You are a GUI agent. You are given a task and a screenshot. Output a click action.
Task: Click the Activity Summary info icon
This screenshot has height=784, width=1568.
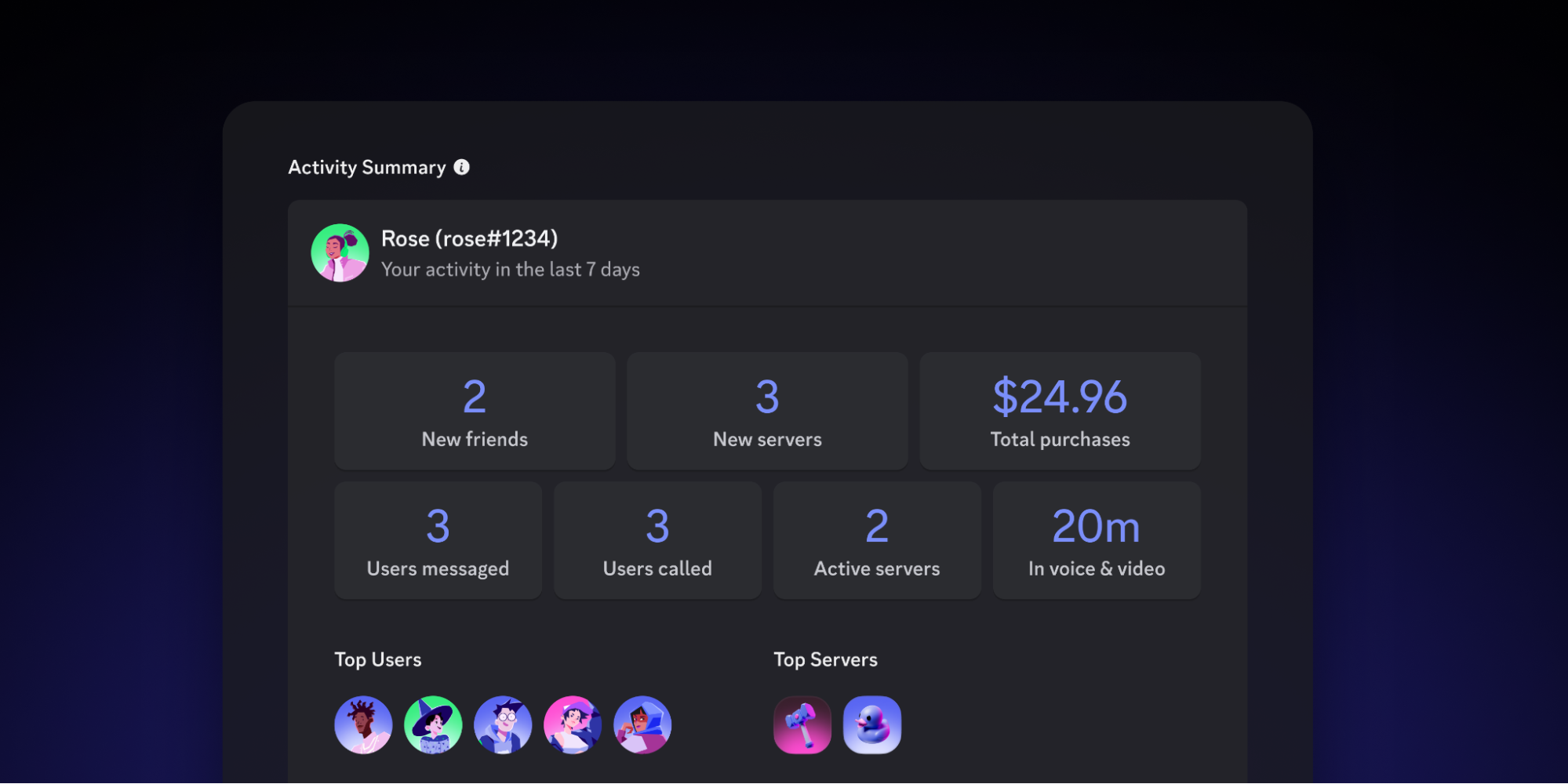462,167
